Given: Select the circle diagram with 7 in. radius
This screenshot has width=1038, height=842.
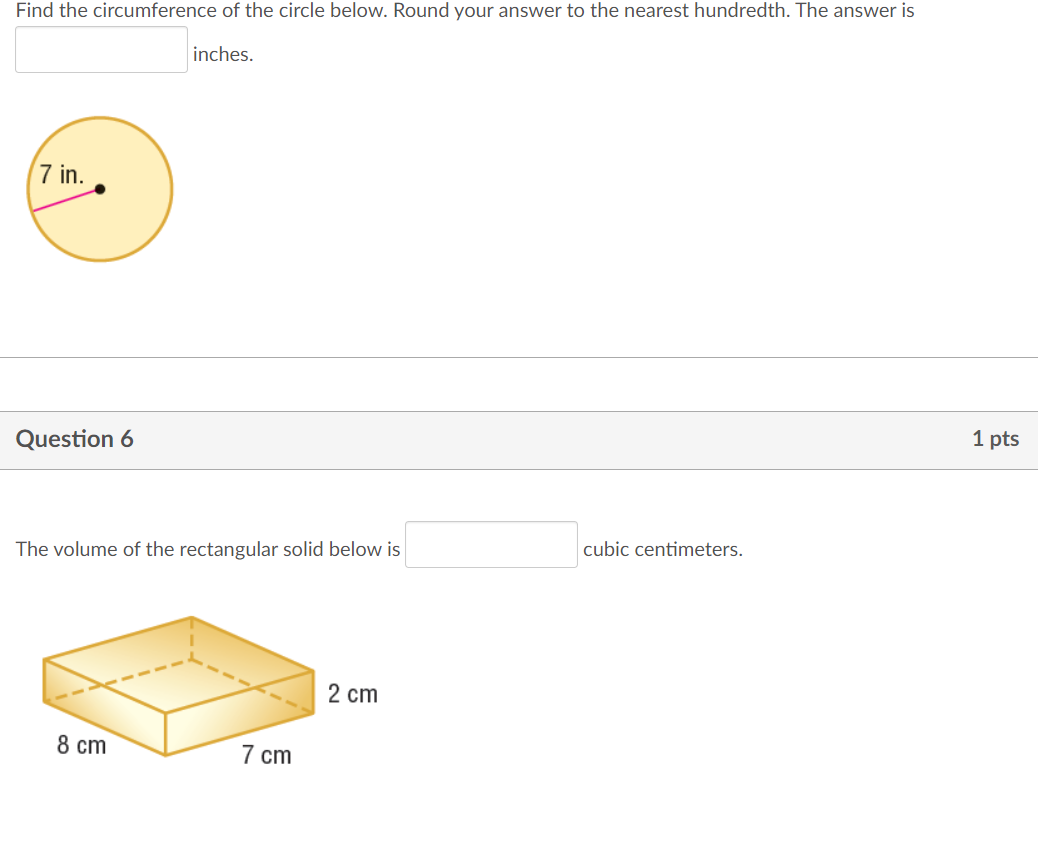Looking at the screenshot, I should [100, 188].
